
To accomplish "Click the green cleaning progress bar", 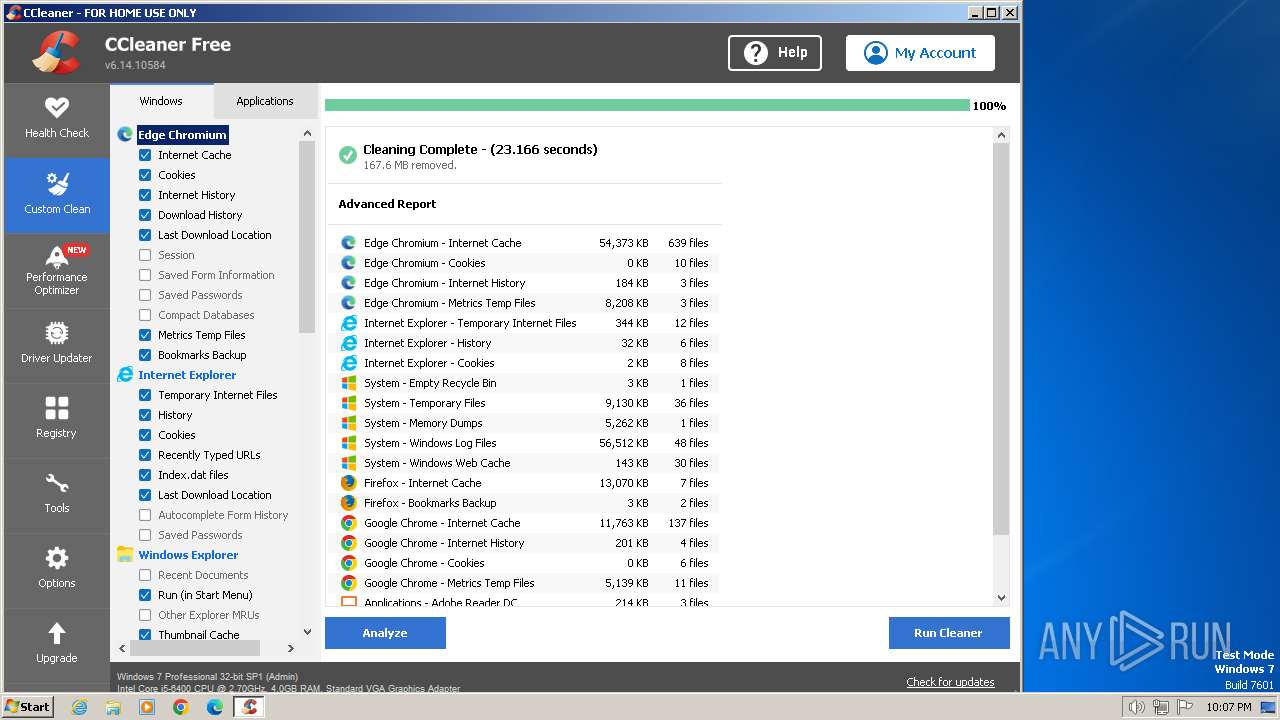I will tap(647, 105).
